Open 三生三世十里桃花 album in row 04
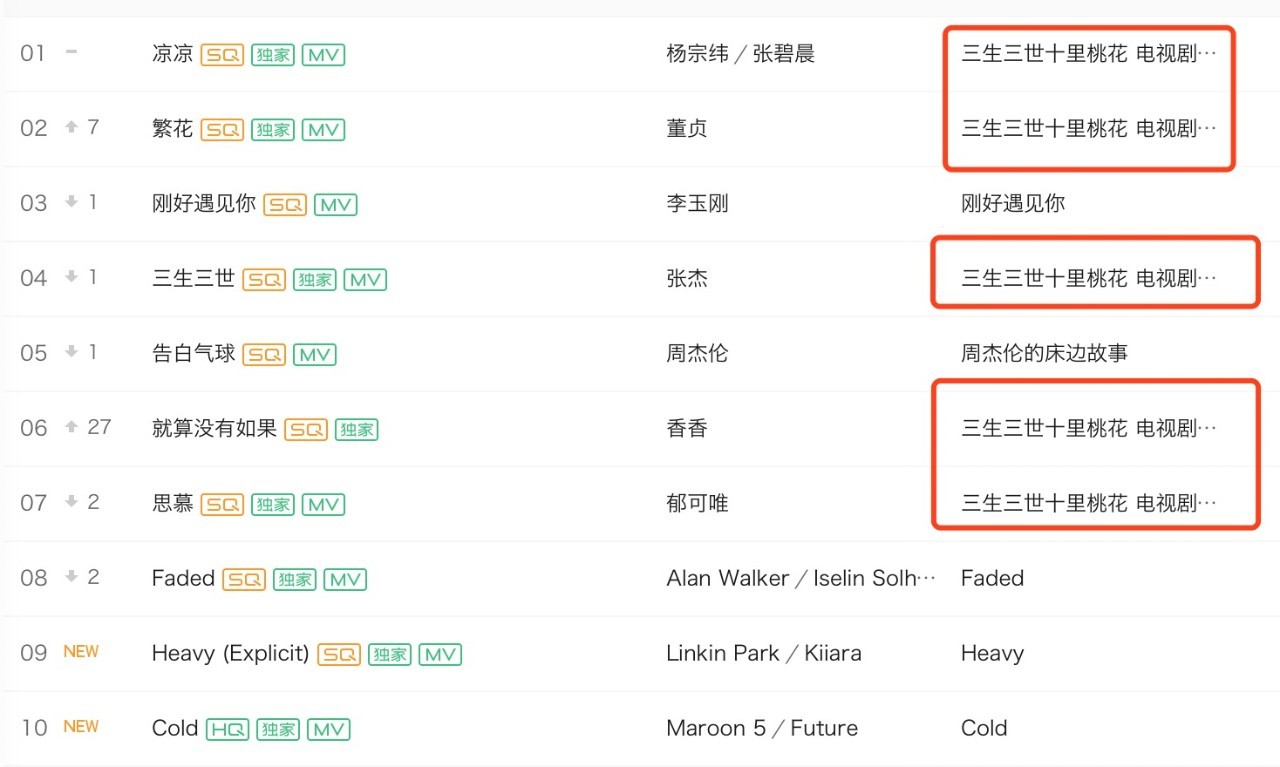1280x767 pixels. pos(1088,279)
